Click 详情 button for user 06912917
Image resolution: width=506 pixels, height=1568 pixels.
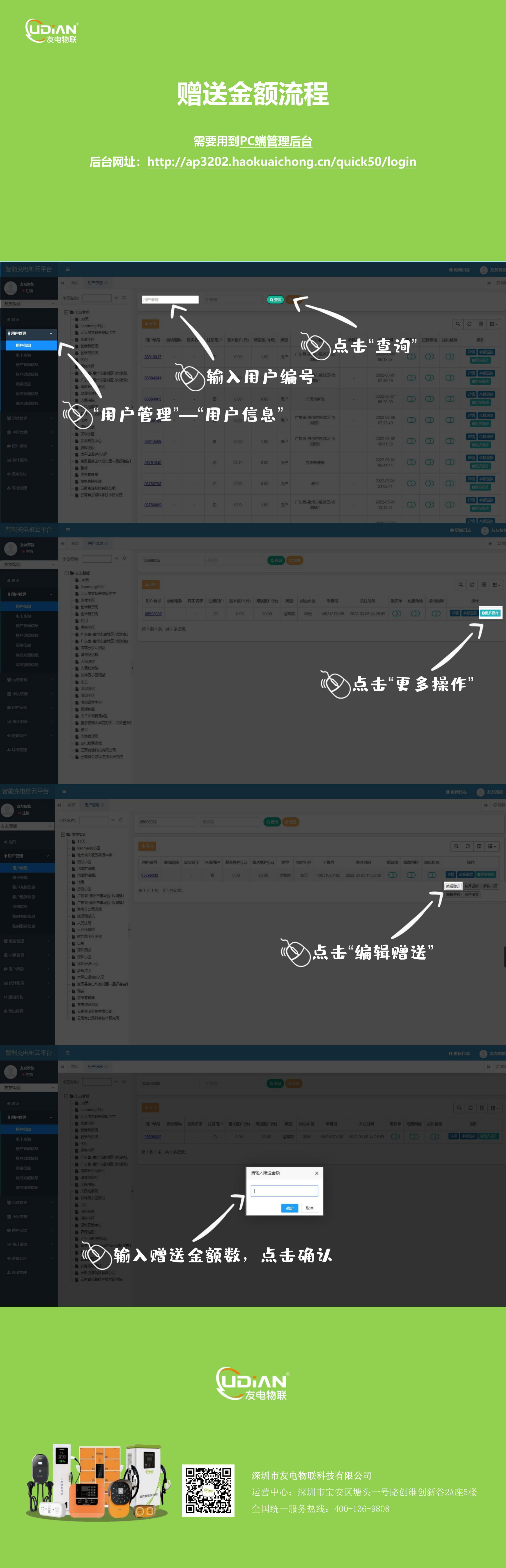coord(471,352)
